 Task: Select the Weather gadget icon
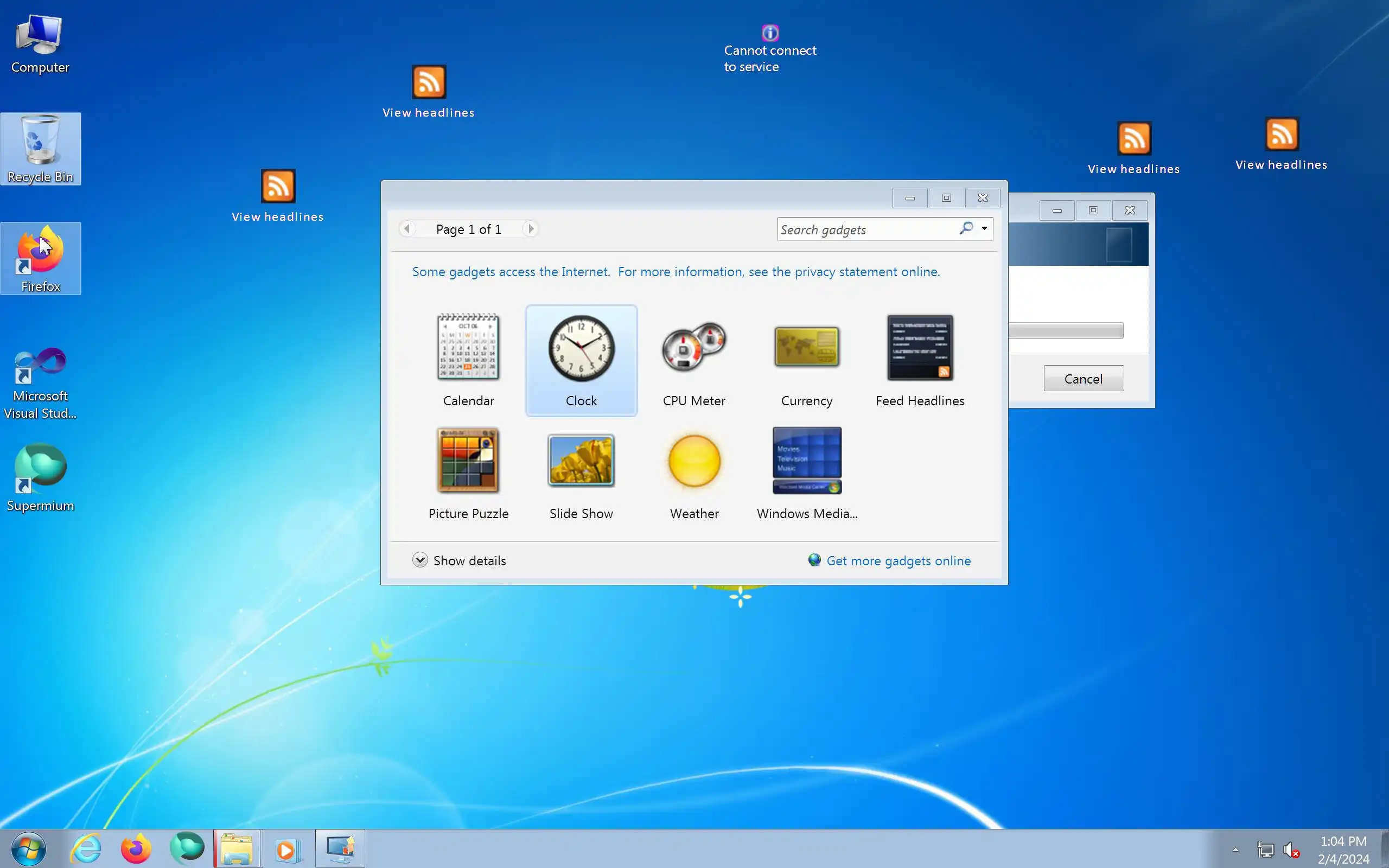coord(693,461)
